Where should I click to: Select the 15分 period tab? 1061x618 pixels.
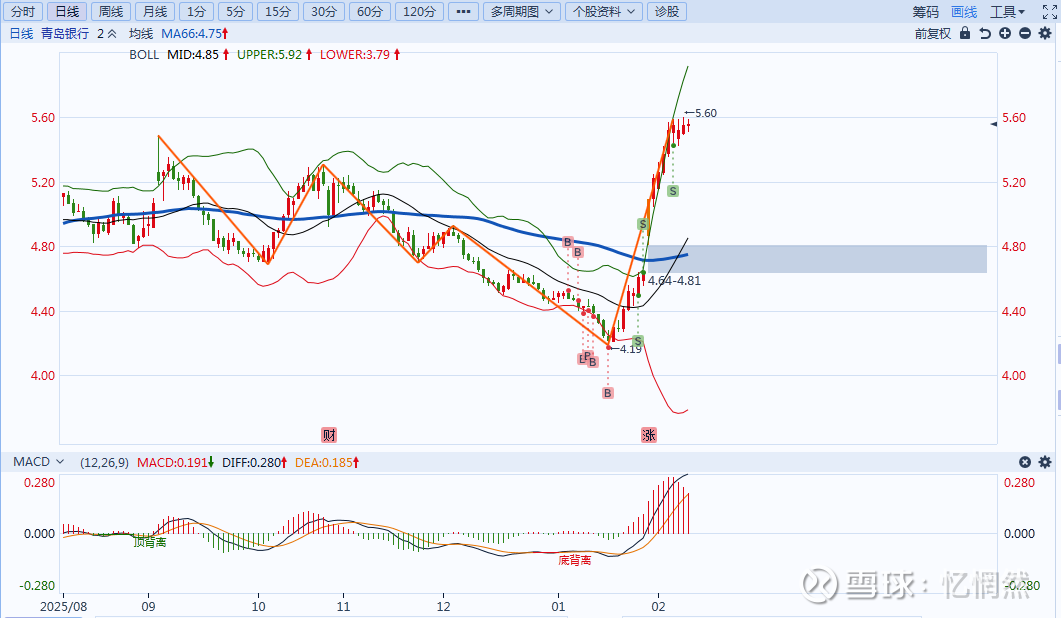point(277,12)
